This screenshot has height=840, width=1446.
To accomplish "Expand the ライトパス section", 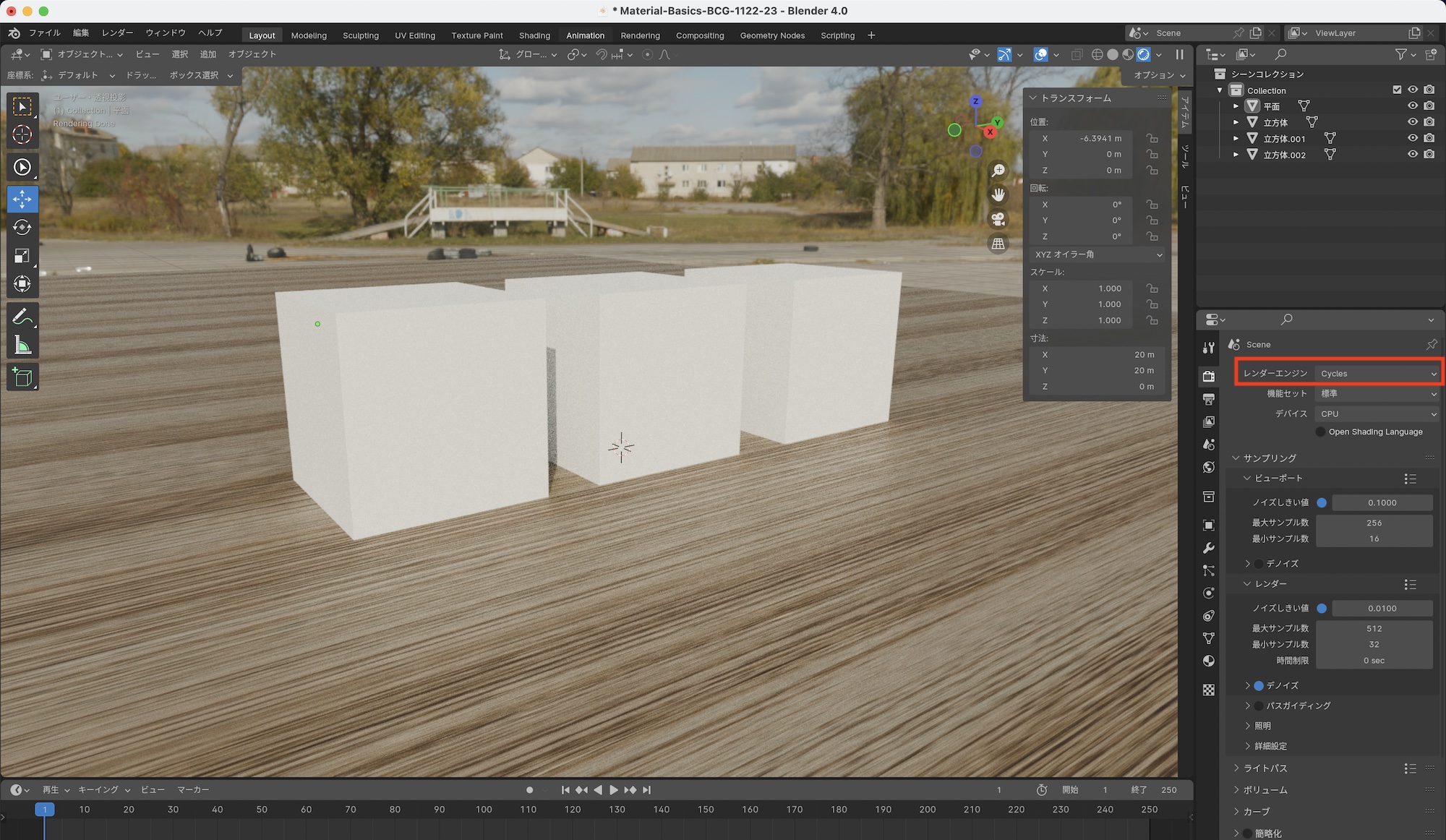I will pos(1262,768).
